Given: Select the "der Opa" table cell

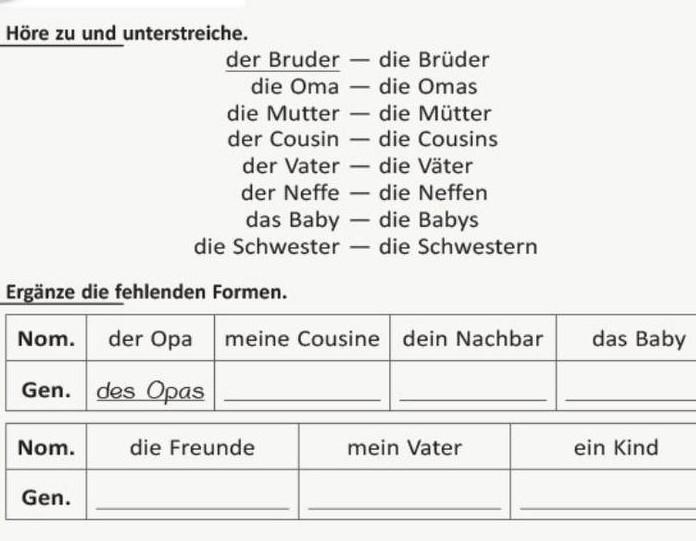Looking at the screenshot, I should (150, 338).
